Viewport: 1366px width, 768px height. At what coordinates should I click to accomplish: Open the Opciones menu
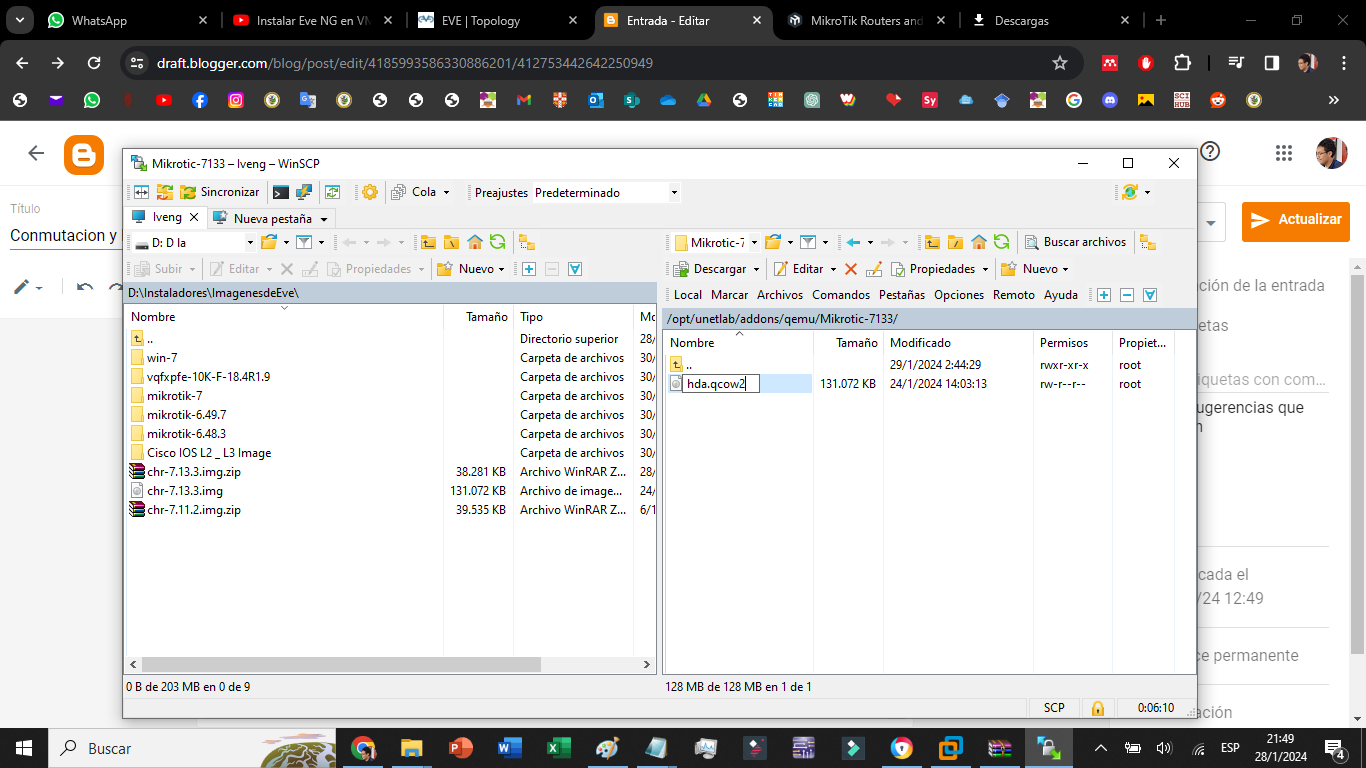(959, 295)
